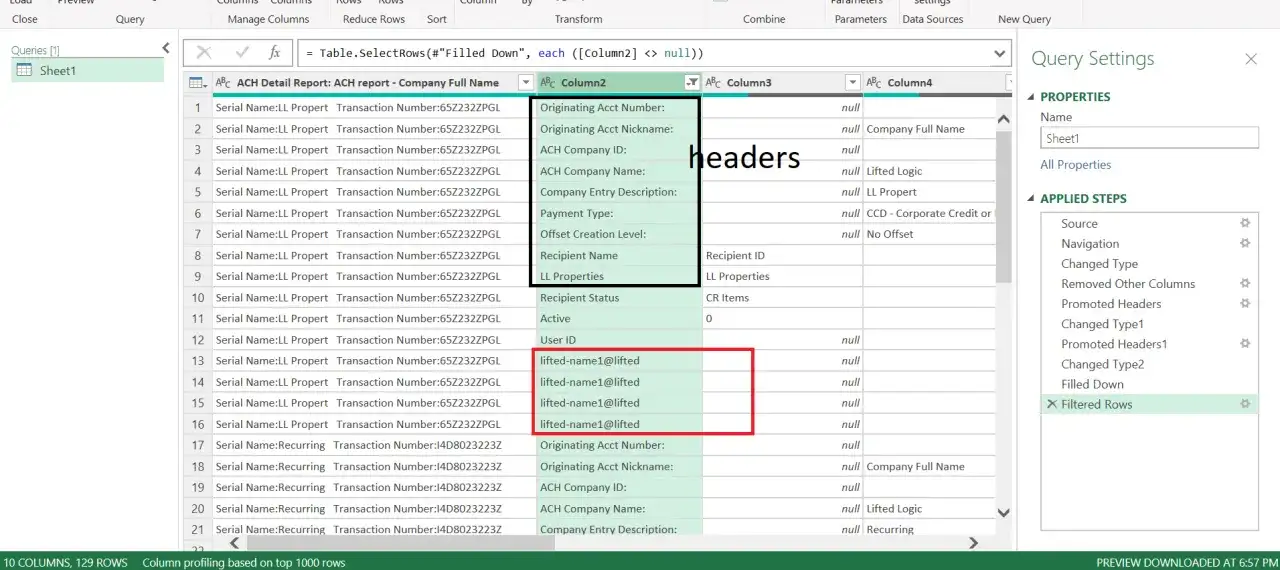Click the 'Active' cell in row 11
This screenshot has height=570, width=1280.
(619, 318)
